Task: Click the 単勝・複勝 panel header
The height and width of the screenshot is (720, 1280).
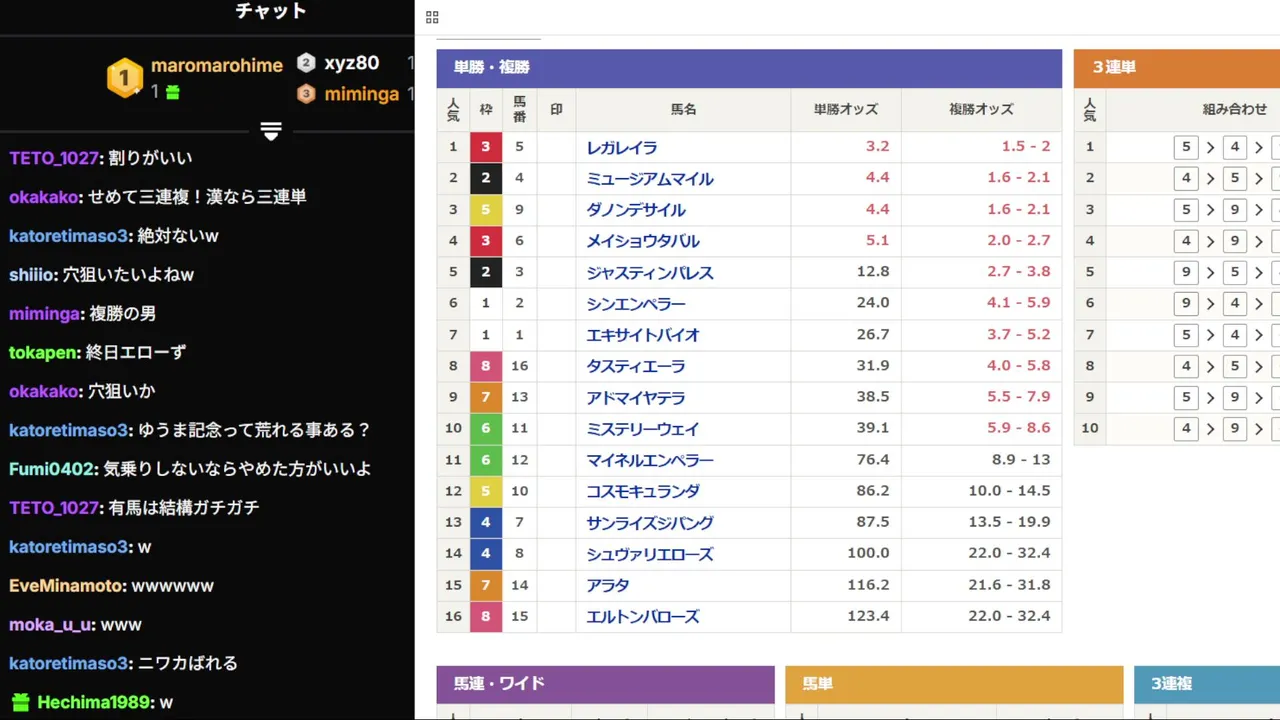Action: tap(749, 68)
